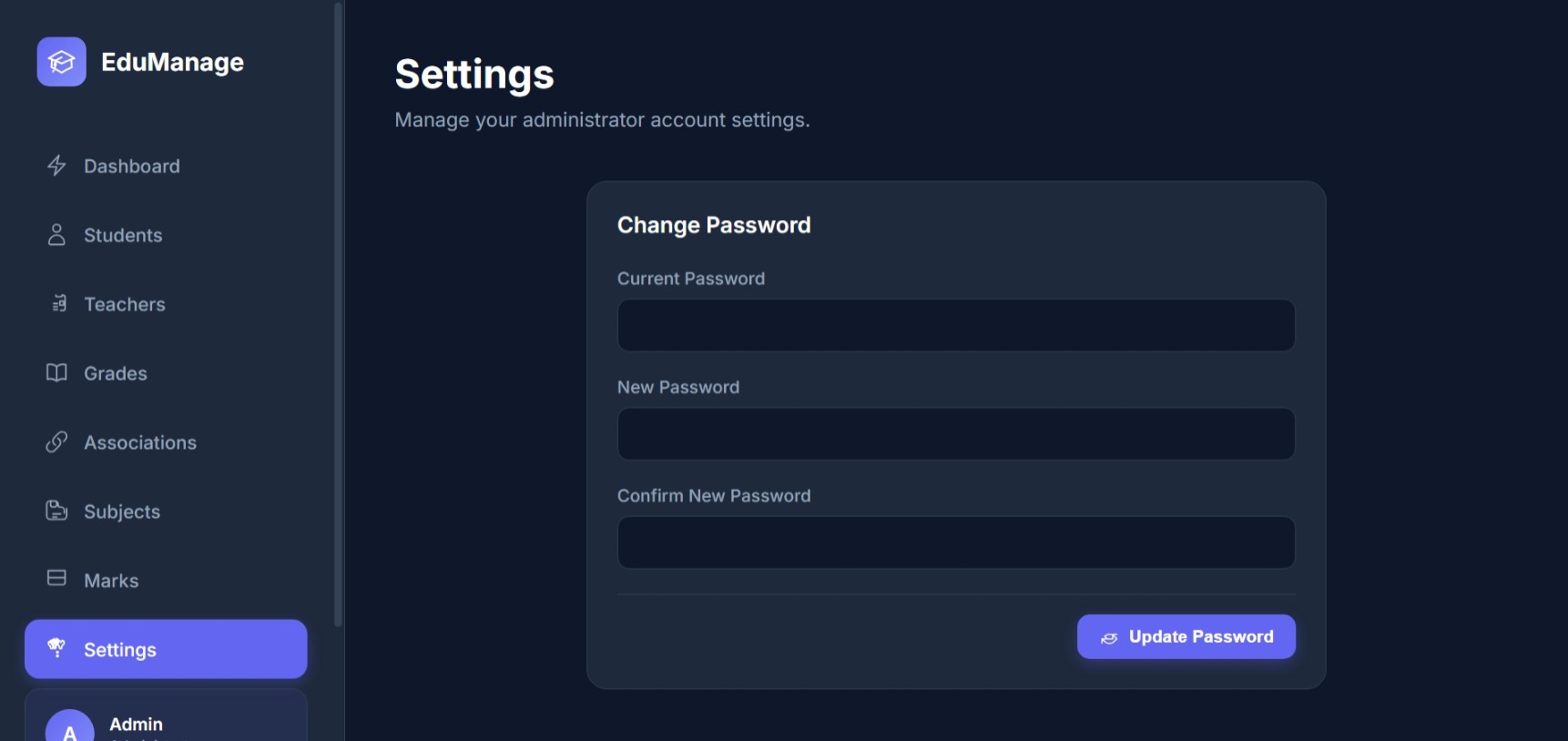
Task: Select the Confirm New Password field
Action: point(955,543)
